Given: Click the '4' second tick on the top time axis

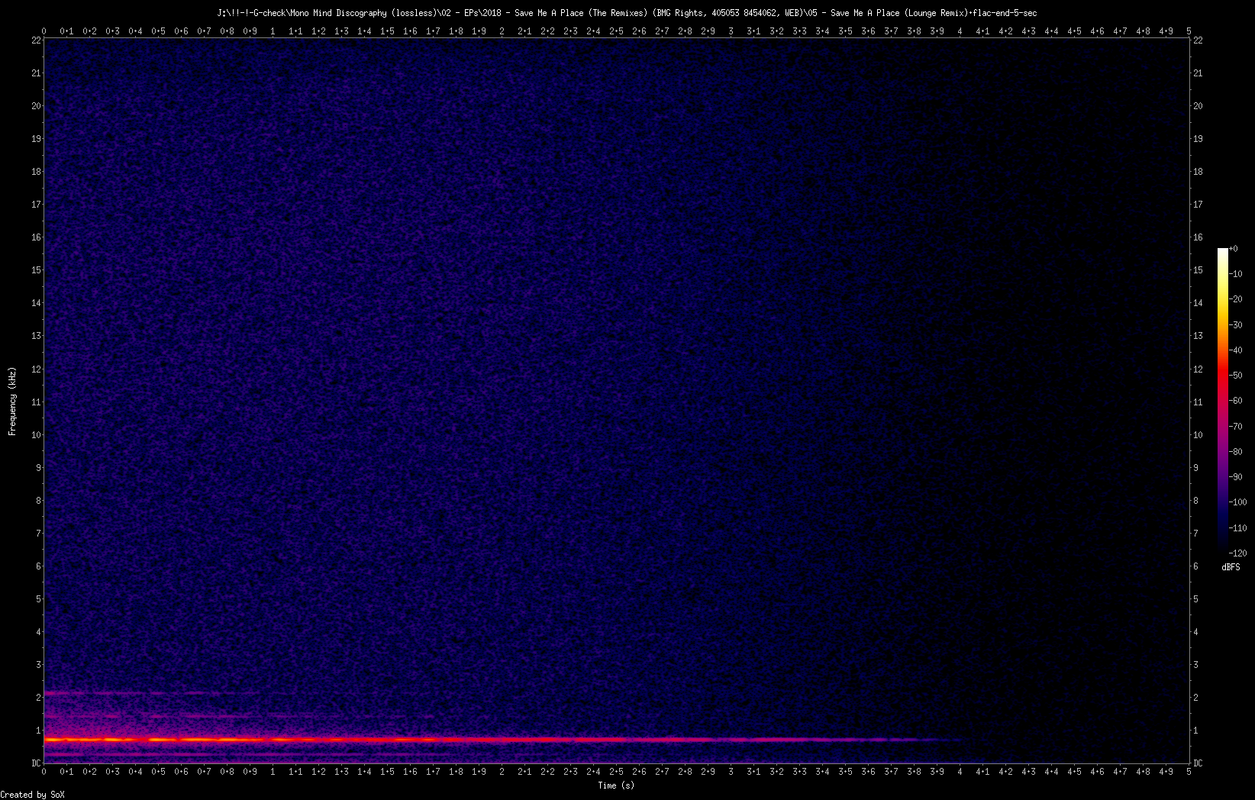Looking at the screenshot, I should click(960, 31).
